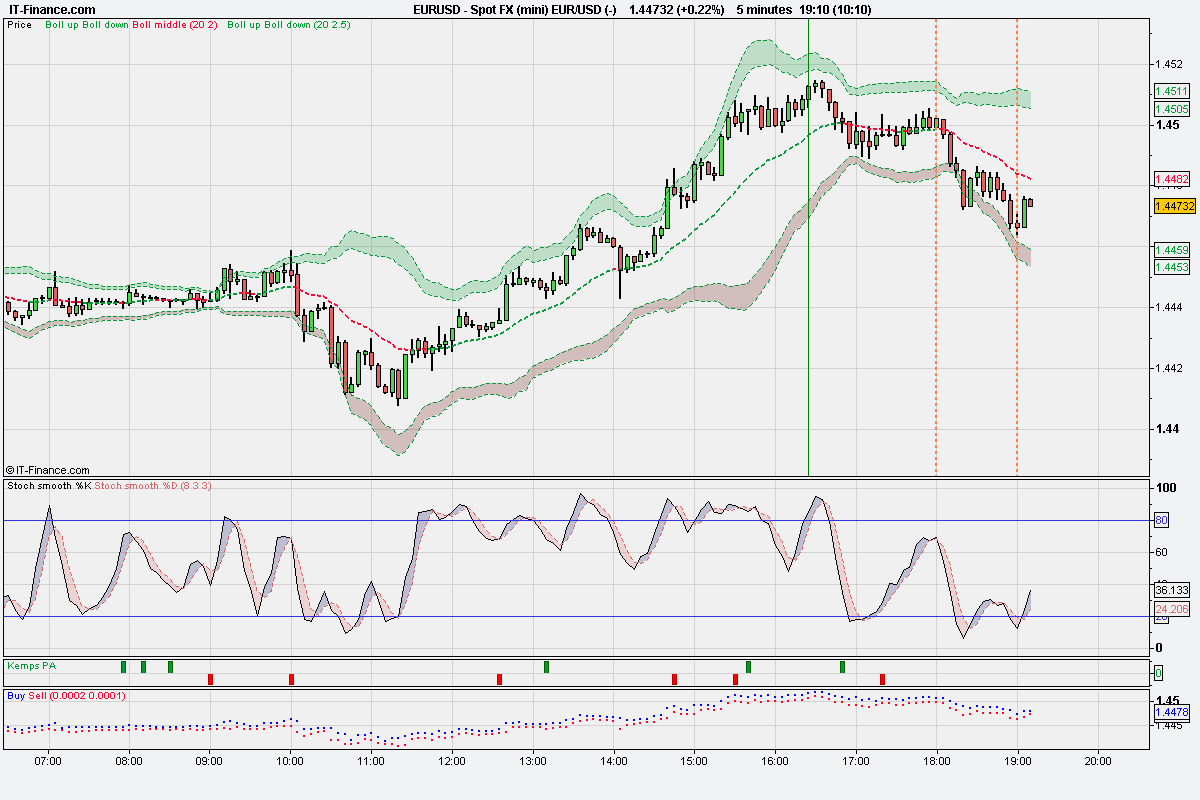Click the 1.4459 price tag

click(1171, 249)
